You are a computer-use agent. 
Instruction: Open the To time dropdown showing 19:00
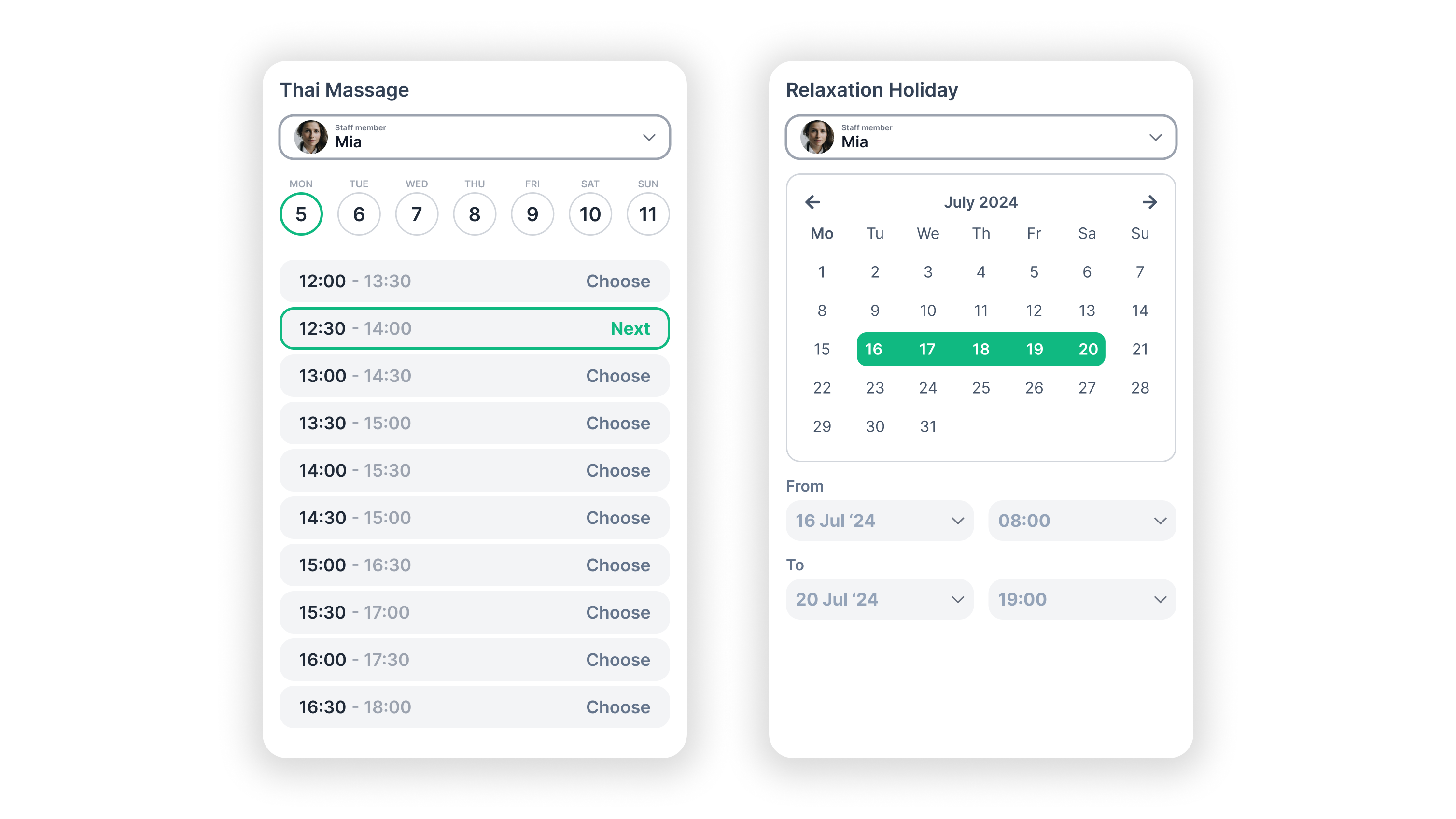pyautogui.click(x=1082, y=599)
